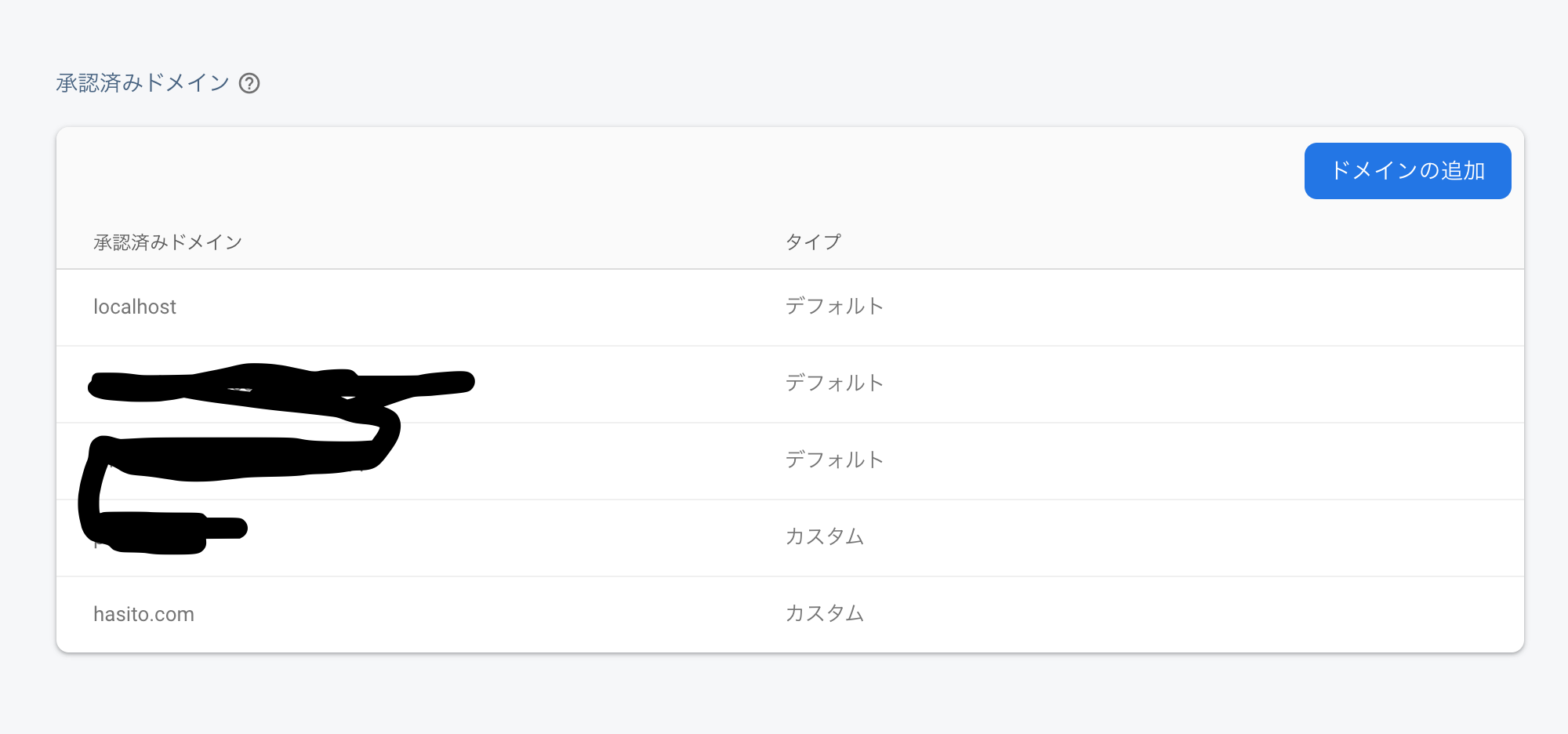This screenshot has height=734, width=1568.
Task: Click デフォルト label in the second row
Action: (833, 383)
